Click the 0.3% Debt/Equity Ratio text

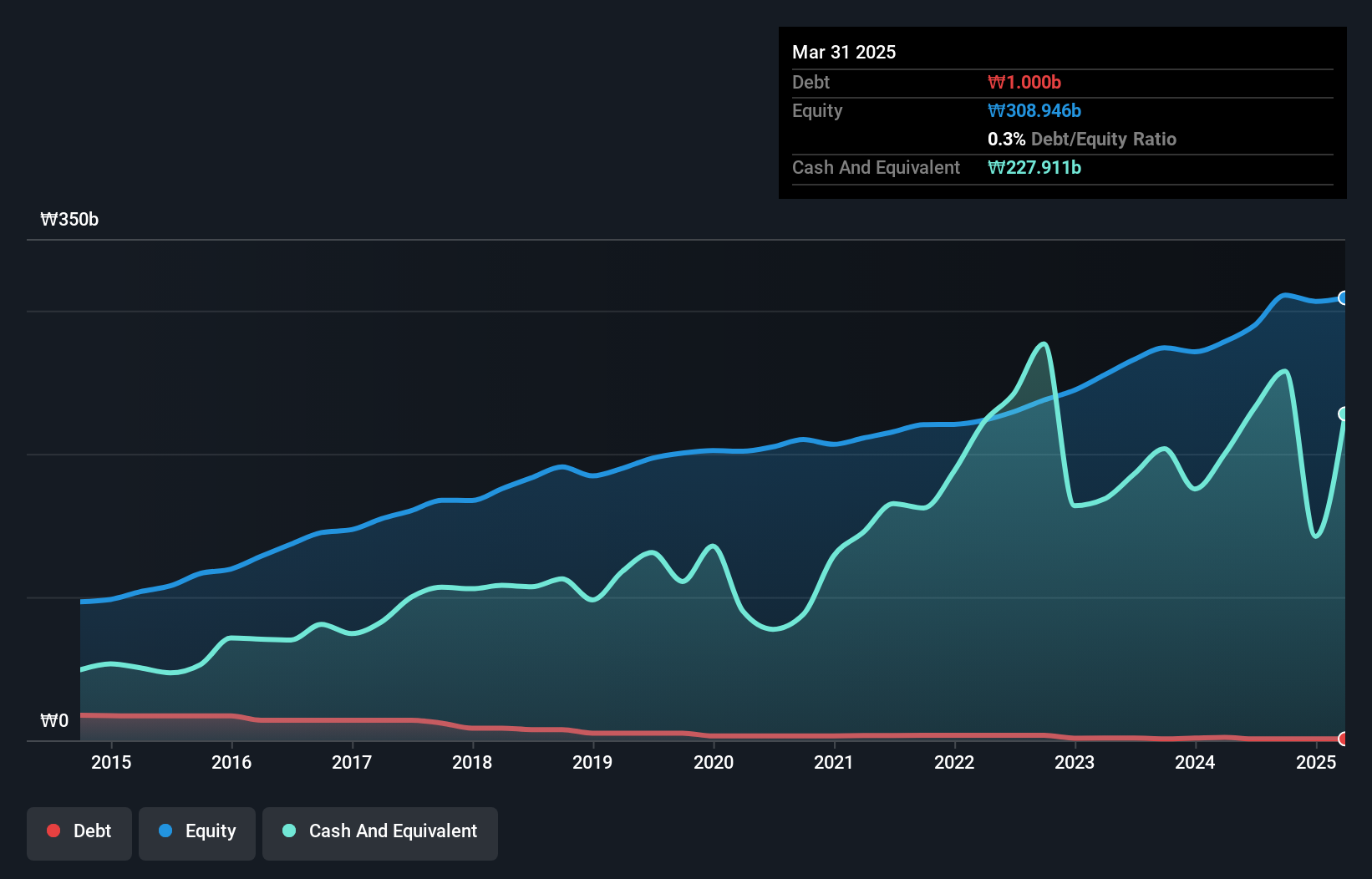[1082, 140]
